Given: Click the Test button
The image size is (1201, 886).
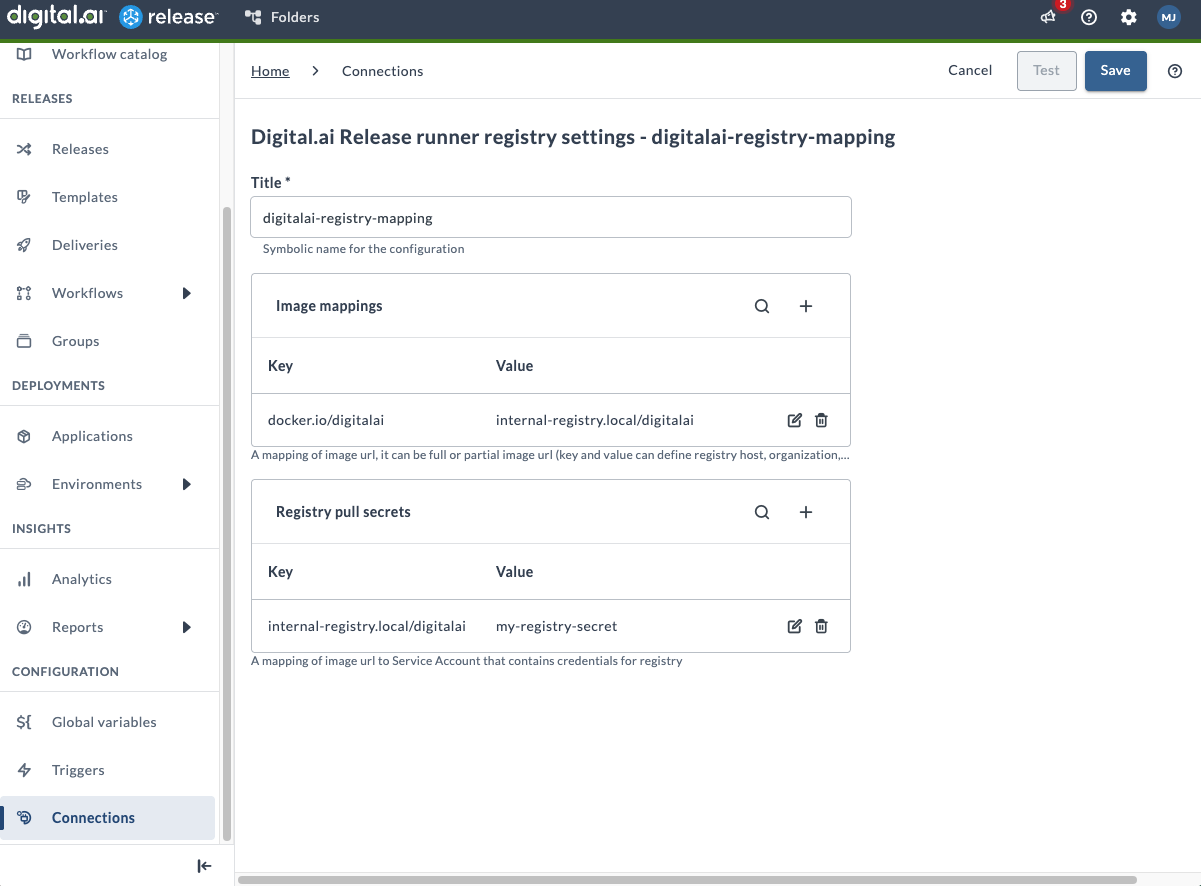Looking at the screenshot, I should (x=1046, y=71).
